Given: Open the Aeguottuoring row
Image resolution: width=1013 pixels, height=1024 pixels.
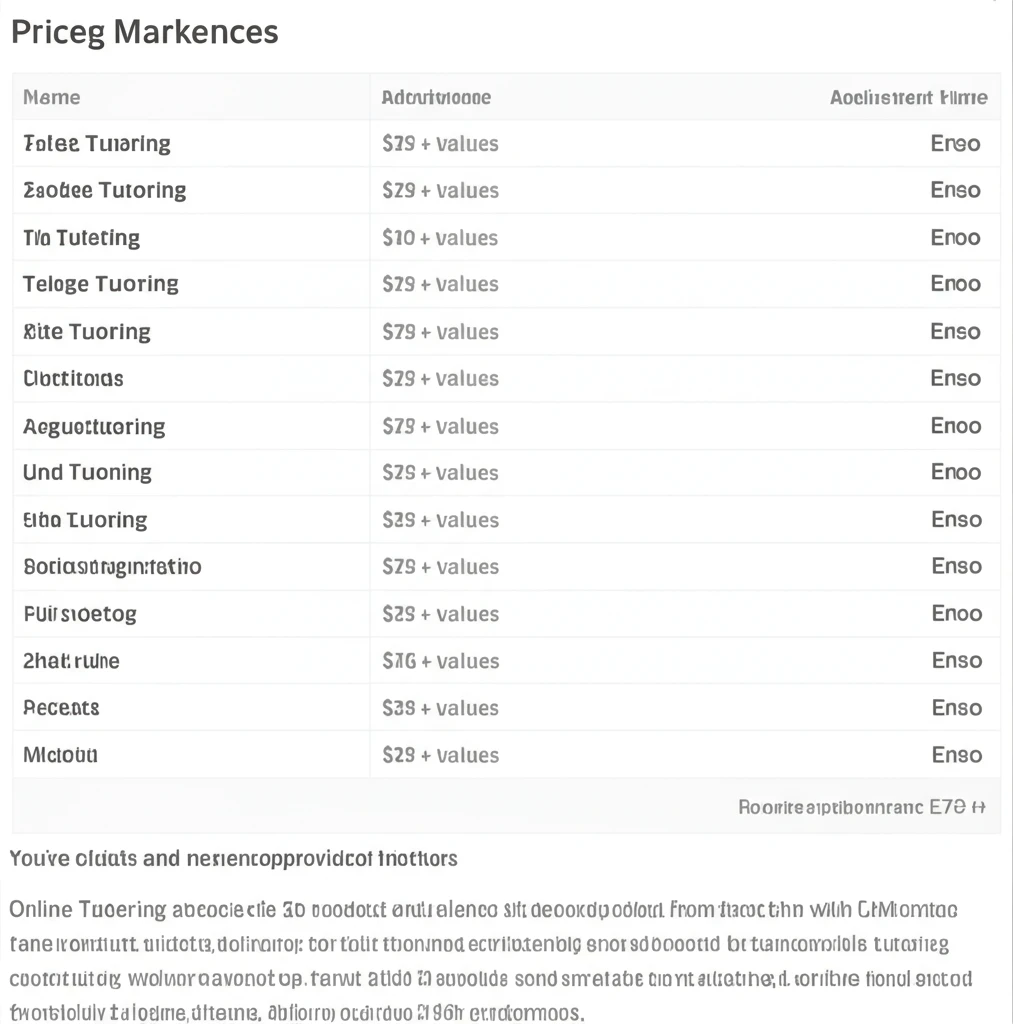Looking at the screenshot, I should coord(506,426).
